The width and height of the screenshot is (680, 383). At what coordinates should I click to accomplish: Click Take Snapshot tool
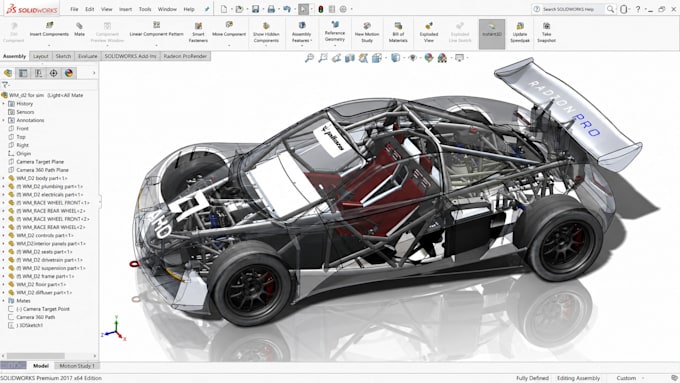pyautogui.click(x=546, y=33)
